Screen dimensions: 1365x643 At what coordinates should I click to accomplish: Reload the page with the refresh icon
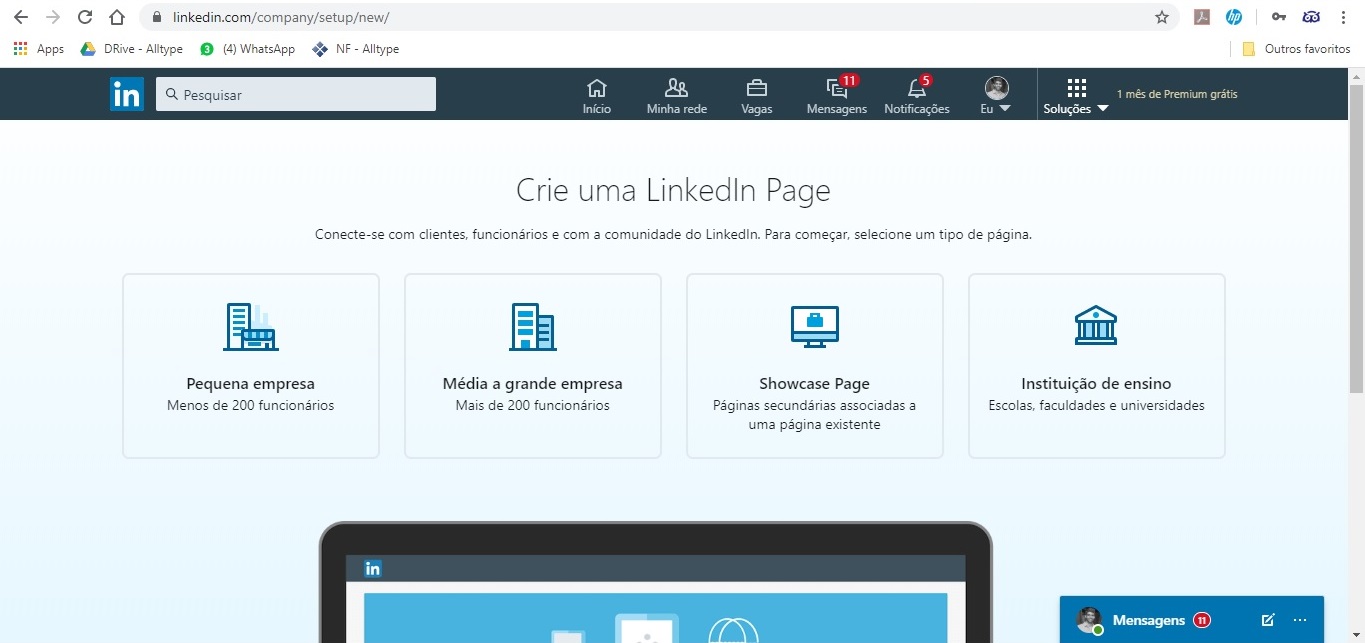pyautogui.click(x=85, y=17)
